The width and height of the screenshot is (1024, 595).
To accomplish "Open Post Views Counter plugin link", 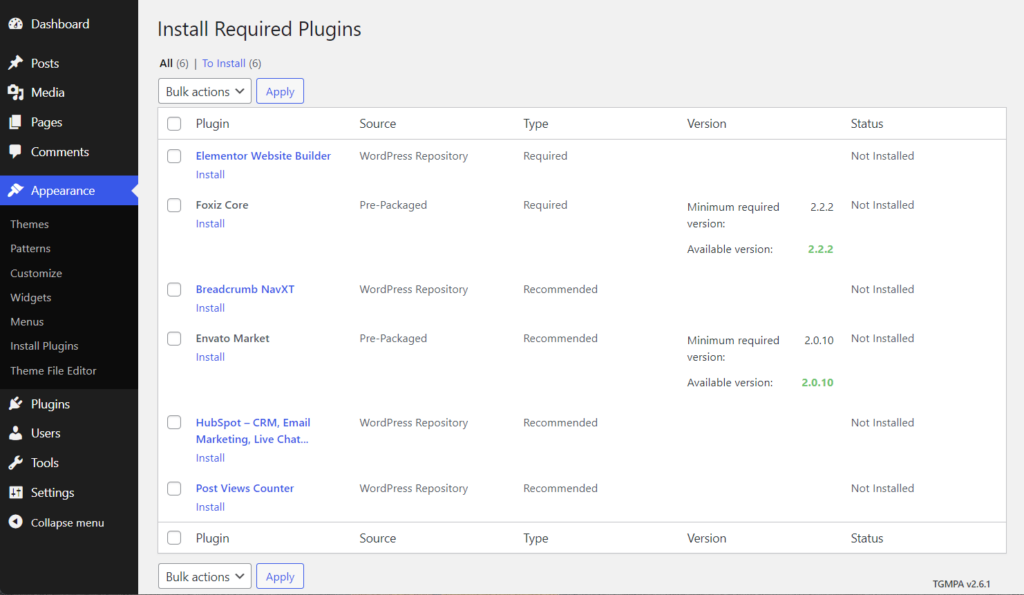I will coord(245,489).
